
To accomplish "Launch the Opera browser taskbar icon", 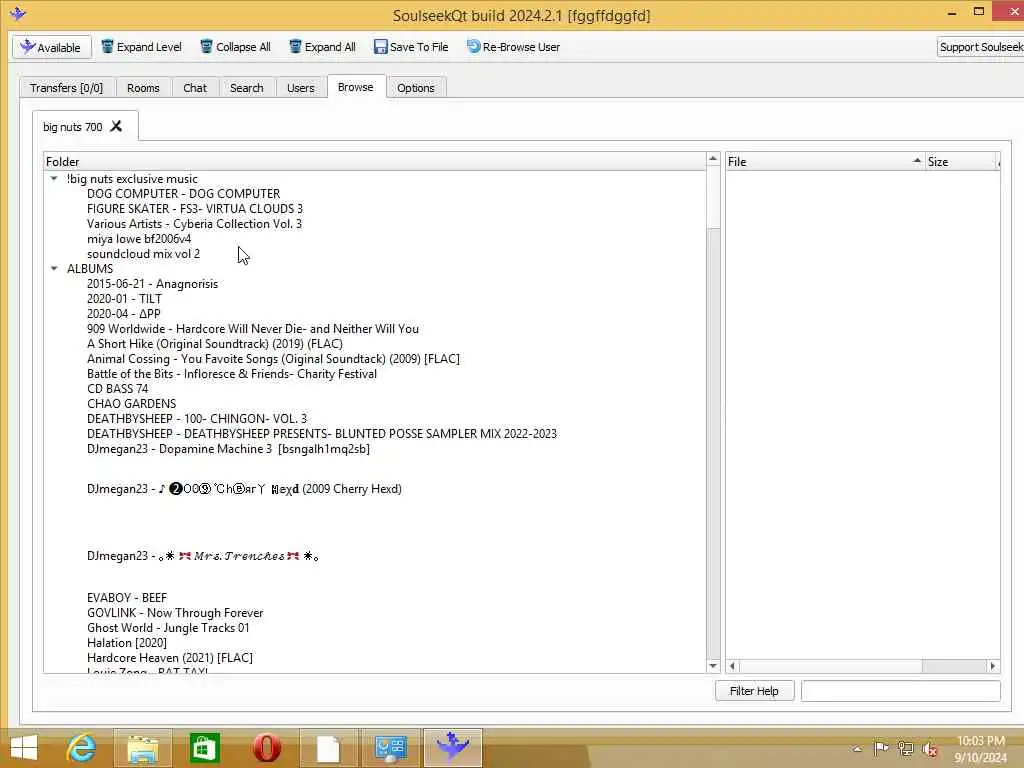I will 266,748.
